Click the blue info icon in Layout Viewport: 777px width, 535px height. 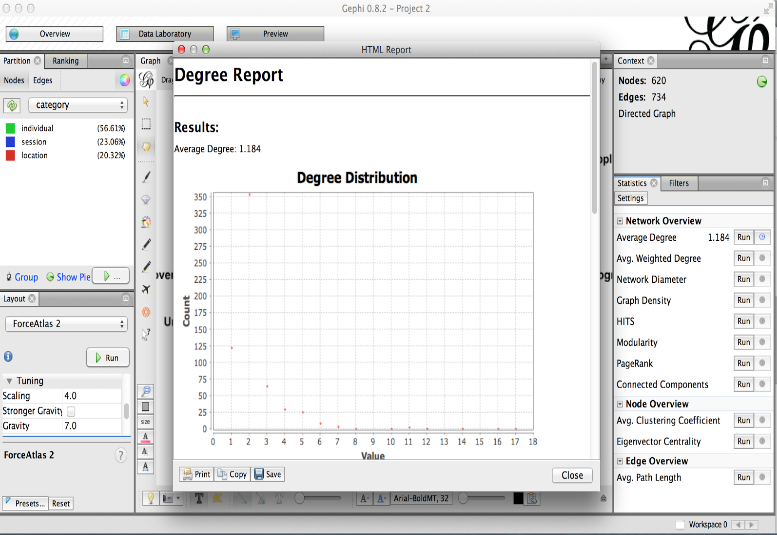8,356
